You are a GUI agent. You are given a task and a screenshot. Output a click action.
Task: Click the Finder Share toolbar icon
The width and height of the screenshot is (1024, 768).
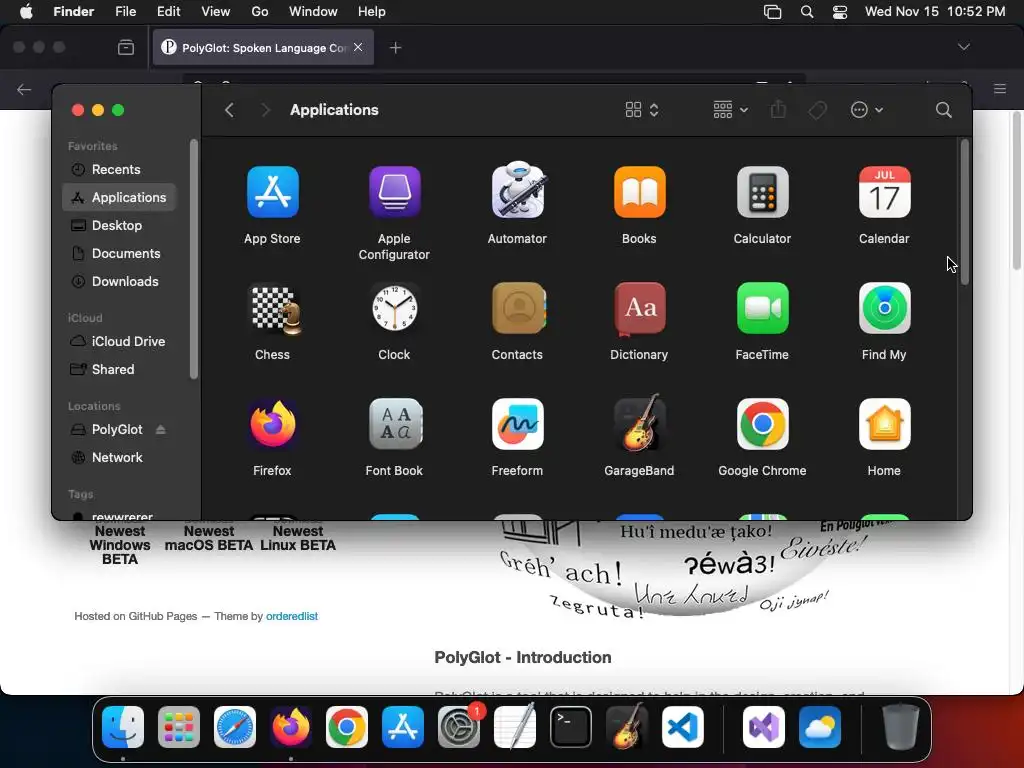click(x=778, y=109)
